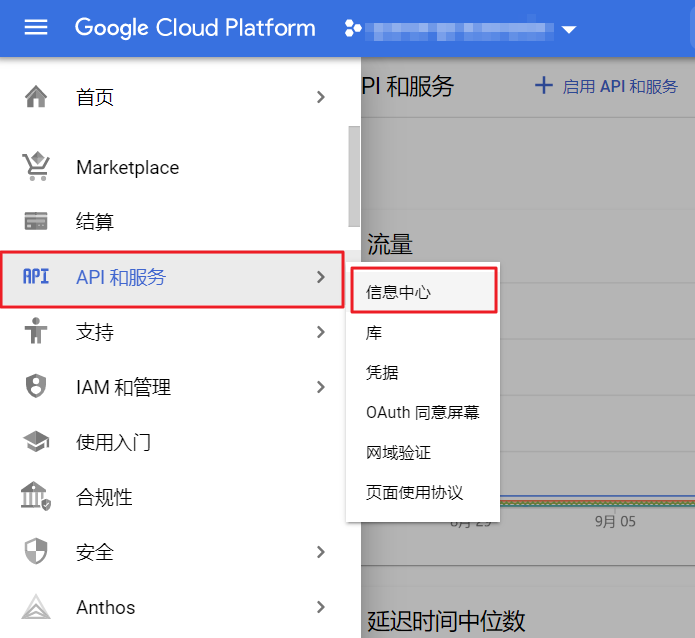Click the home icon beside 首页

[x=36, y=97]
